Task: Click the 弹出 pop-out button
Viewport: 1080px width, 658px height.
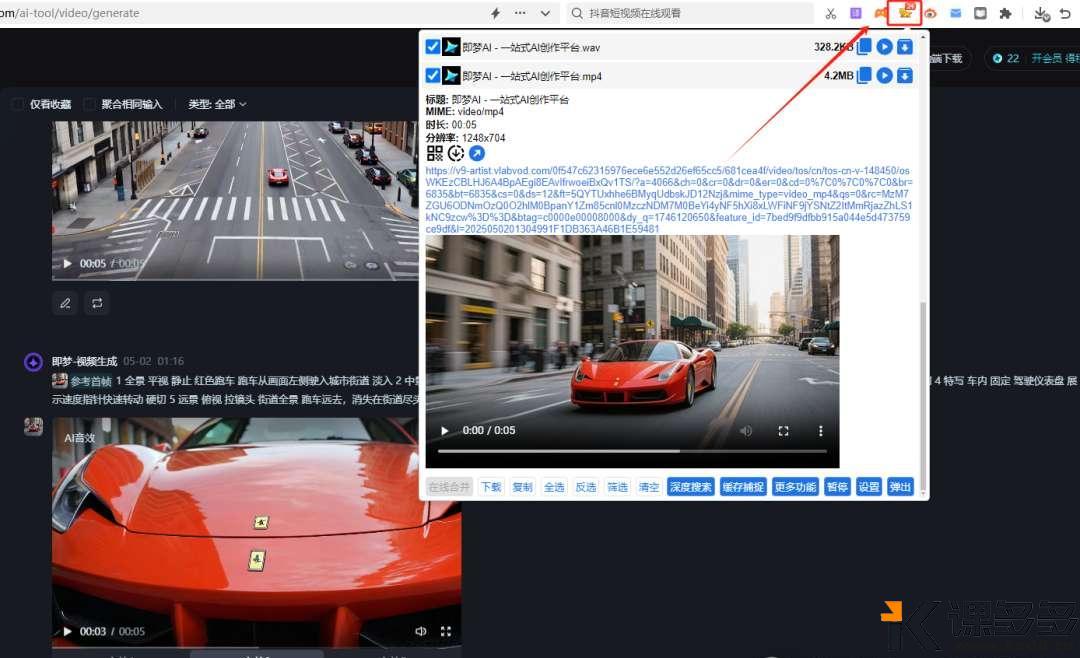Action: point(900,487)
